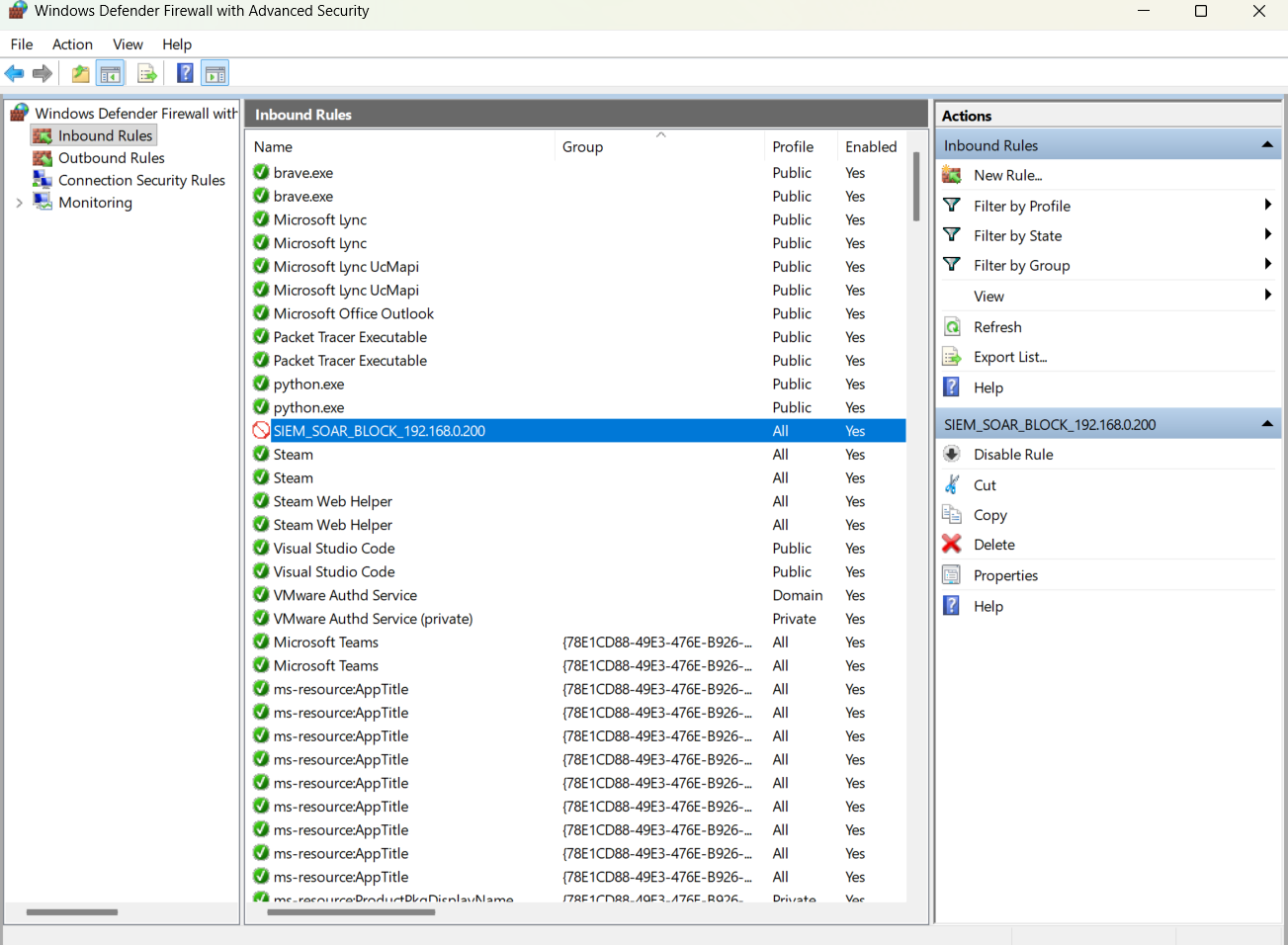Click Delete in the Actions pane

pyautogui.click(x=994, y=545)
